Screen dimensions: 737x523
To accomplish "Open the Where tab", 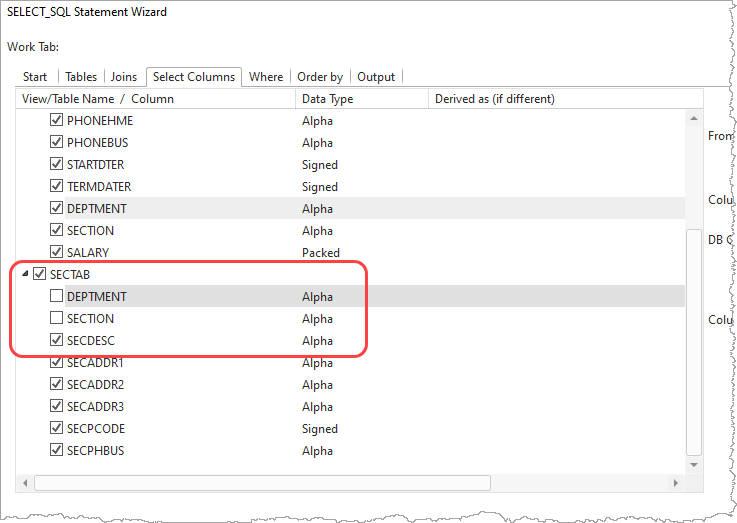I will point(266,77).
